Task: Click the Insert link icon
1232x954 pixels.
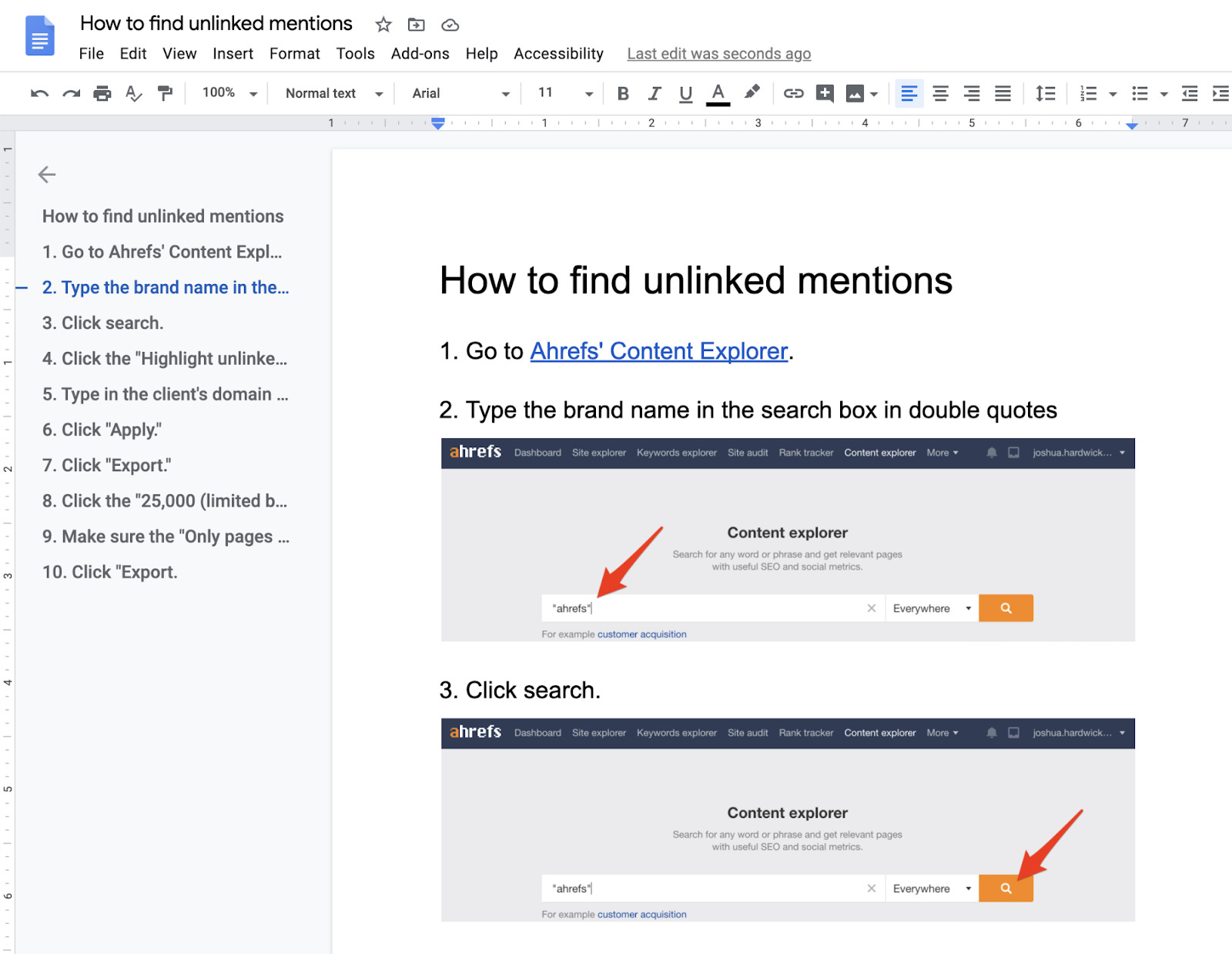Action: click(x=793, y=94)
